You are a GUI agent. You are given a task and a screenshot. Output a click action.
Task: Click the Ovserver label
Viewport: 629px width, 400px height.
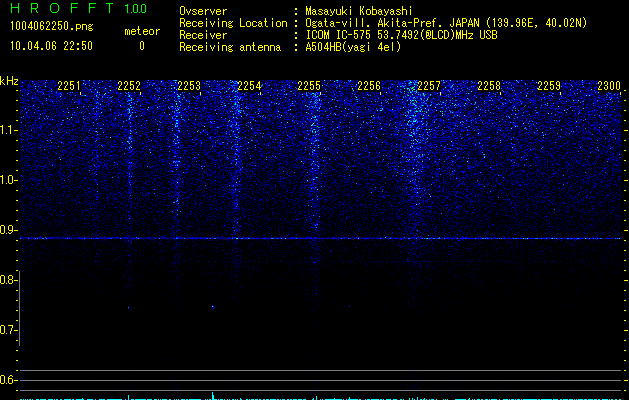203,11
